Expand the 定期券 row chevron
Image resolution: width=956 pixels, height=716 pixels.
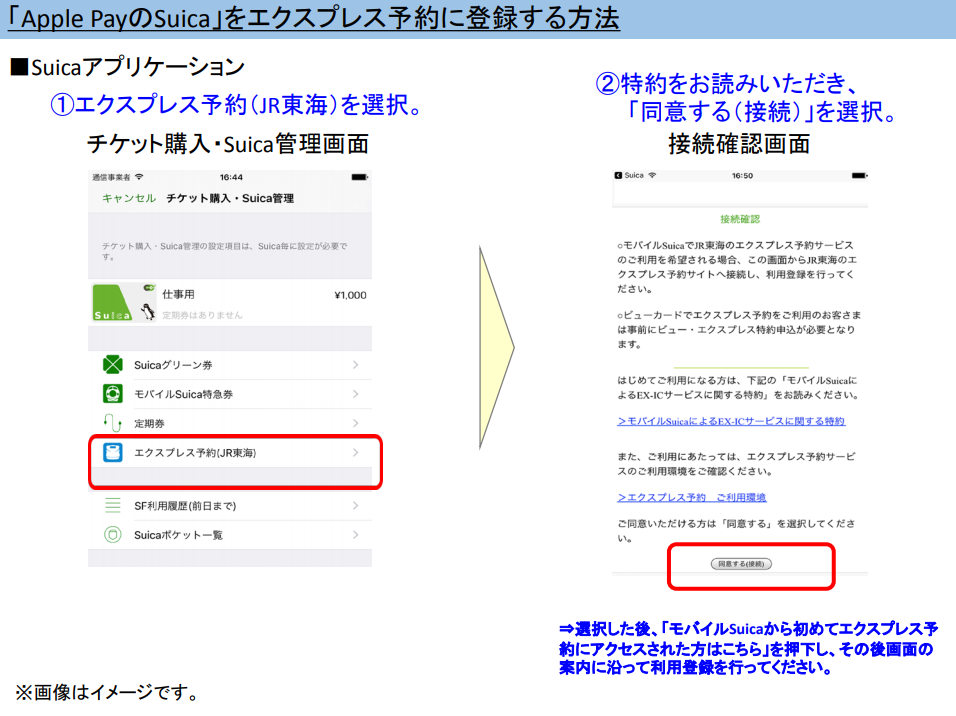point(355,423)
